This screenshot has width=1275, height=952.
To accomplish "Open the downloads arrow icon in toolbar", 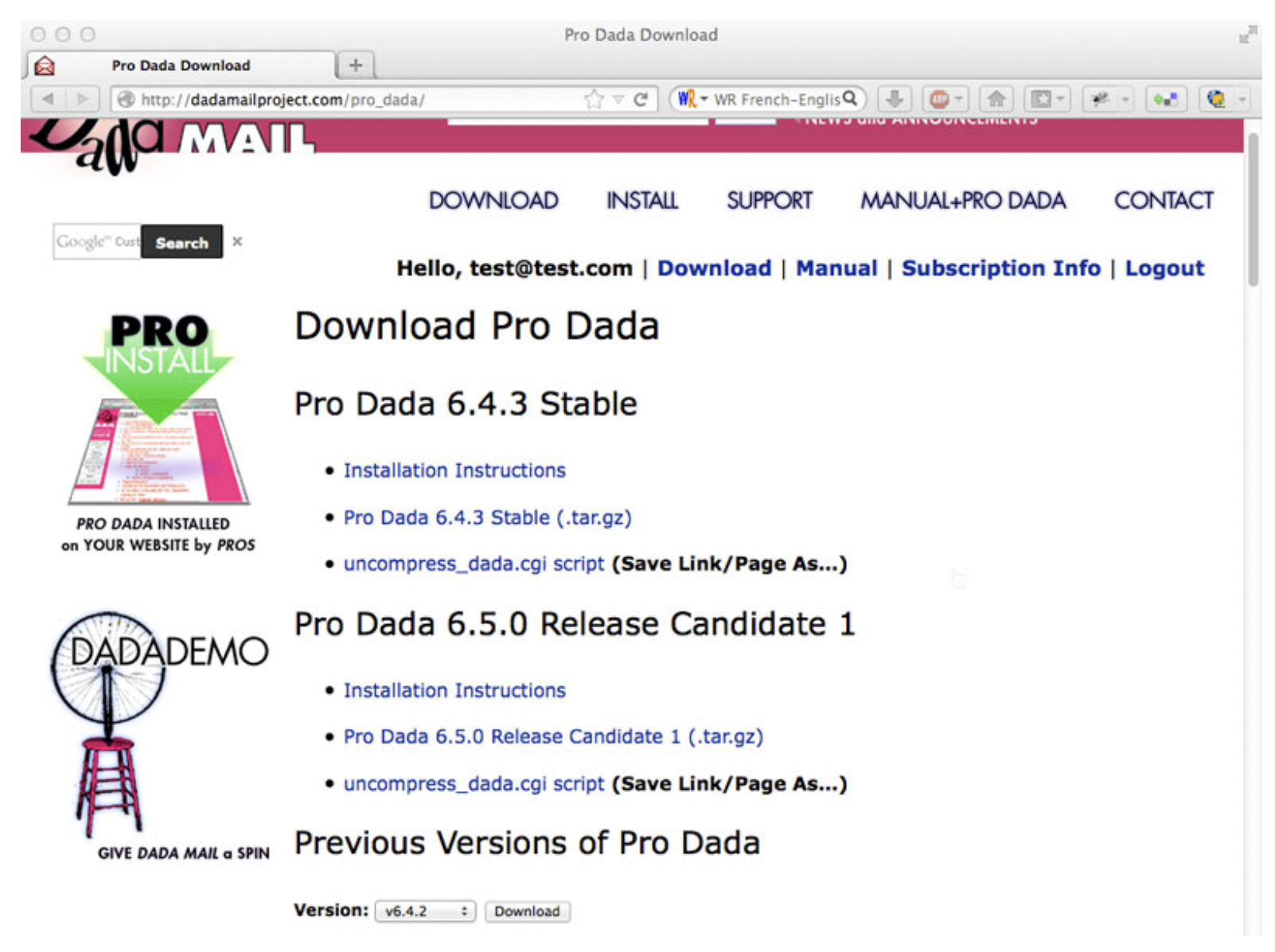I will click(x=895, y=99).
